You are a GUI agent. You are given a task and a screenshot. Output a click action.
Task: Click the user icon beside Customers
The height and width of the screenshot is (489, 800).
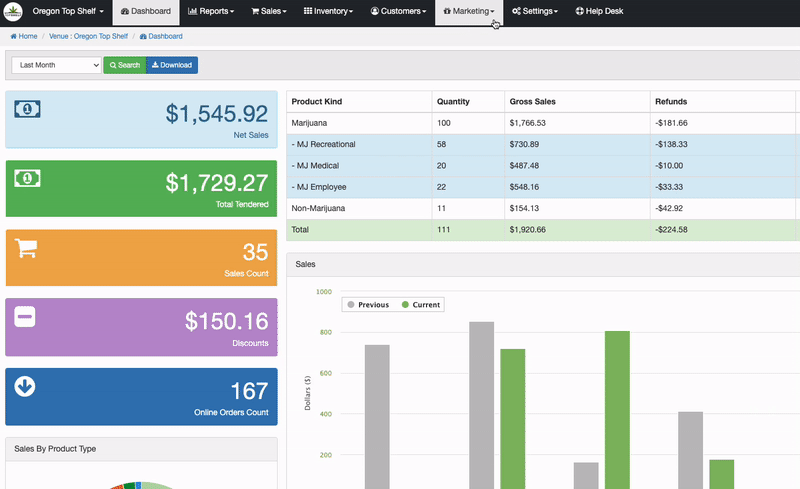[374, 11]
